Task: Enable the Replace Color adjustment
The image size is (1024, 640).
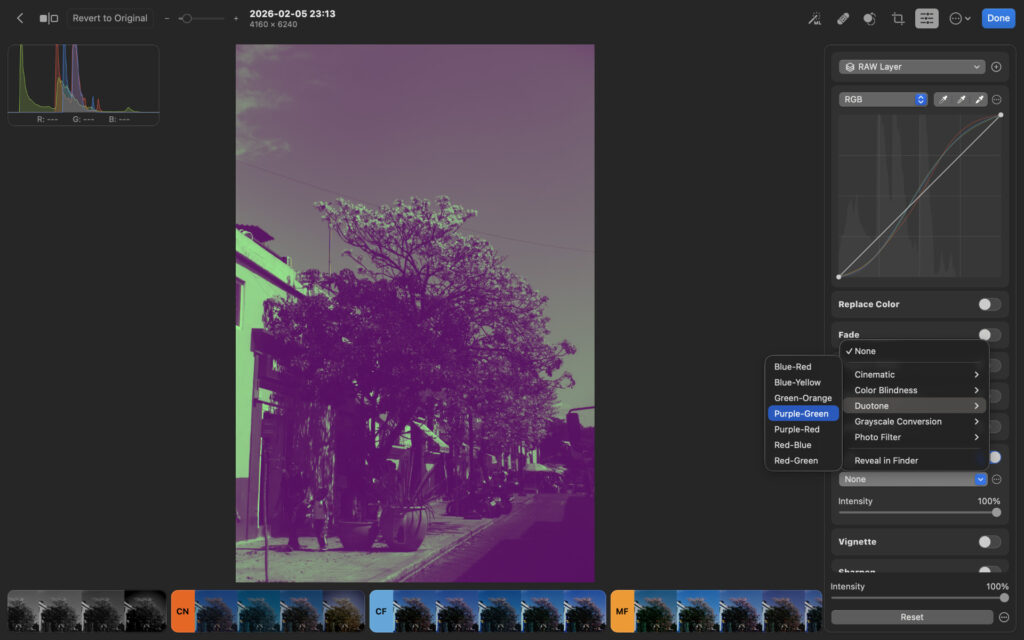Action: (989, 304)
